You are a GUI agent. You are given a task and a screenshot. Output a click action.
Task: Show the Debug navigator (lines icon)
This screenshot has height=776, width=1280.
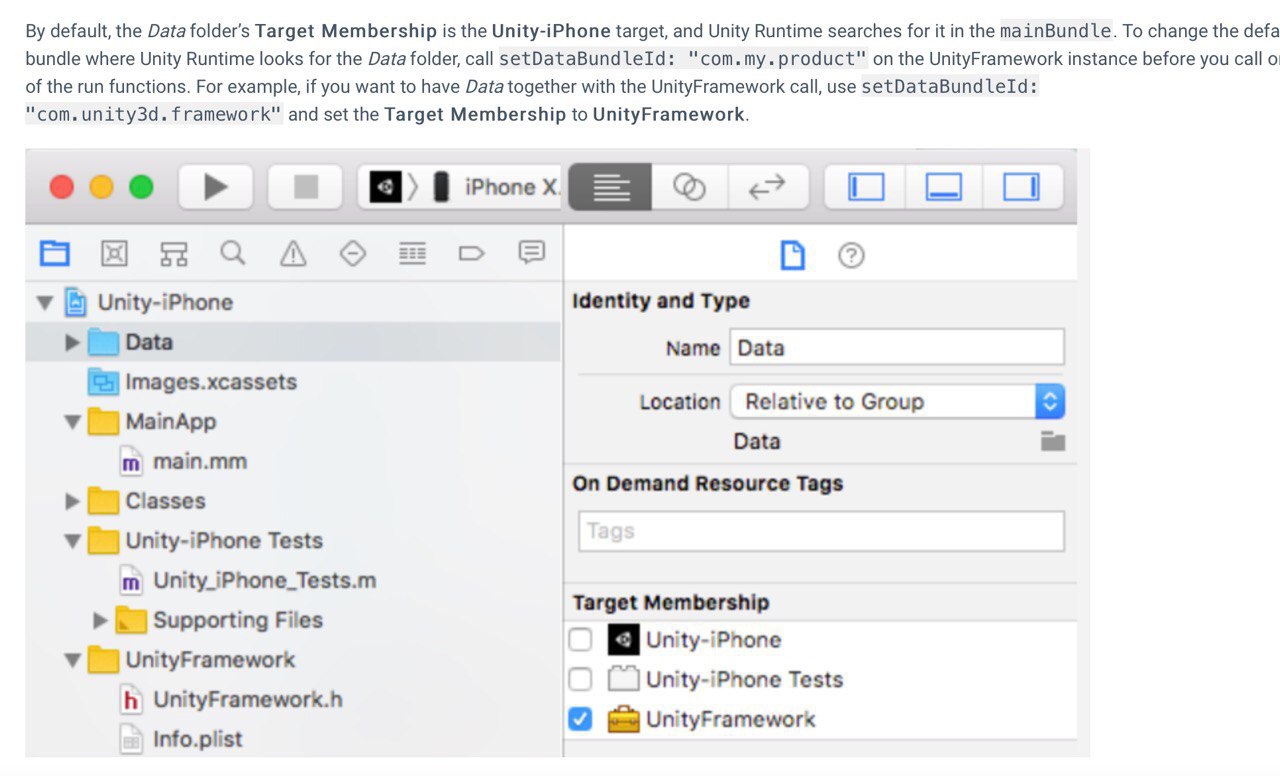click(x=412, y=253)
